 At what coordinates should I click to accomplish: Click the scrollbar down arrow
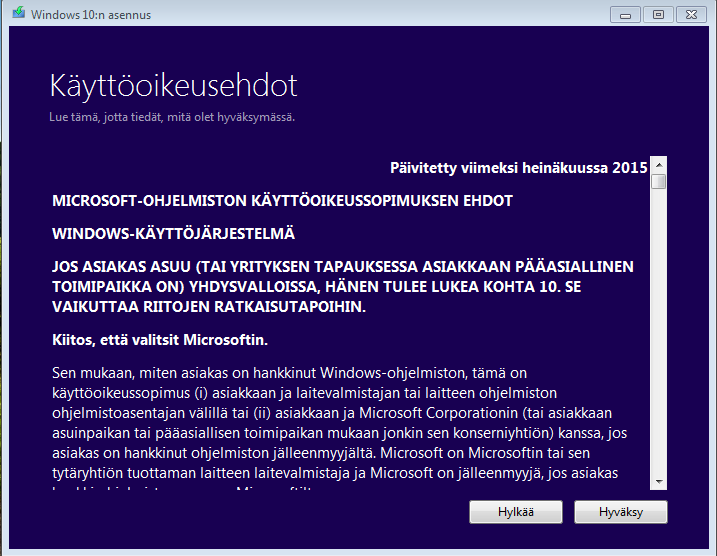coord(659,481)
